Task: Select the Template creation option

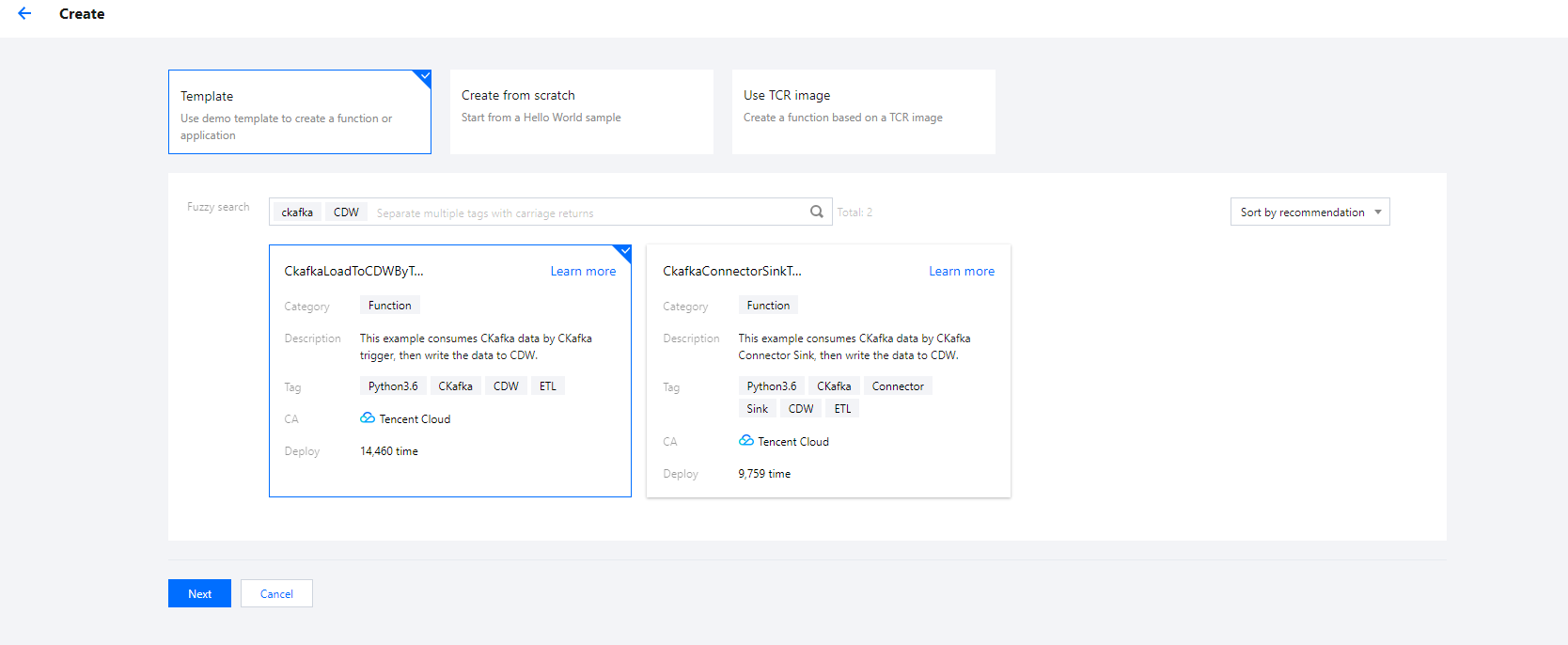Action: click(299, 112)
